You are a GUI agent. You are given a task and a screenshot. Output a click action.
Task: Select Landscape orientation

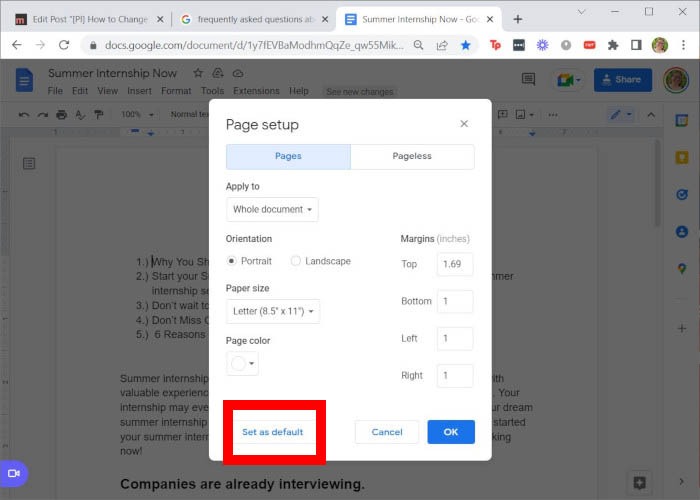(296, 261)
